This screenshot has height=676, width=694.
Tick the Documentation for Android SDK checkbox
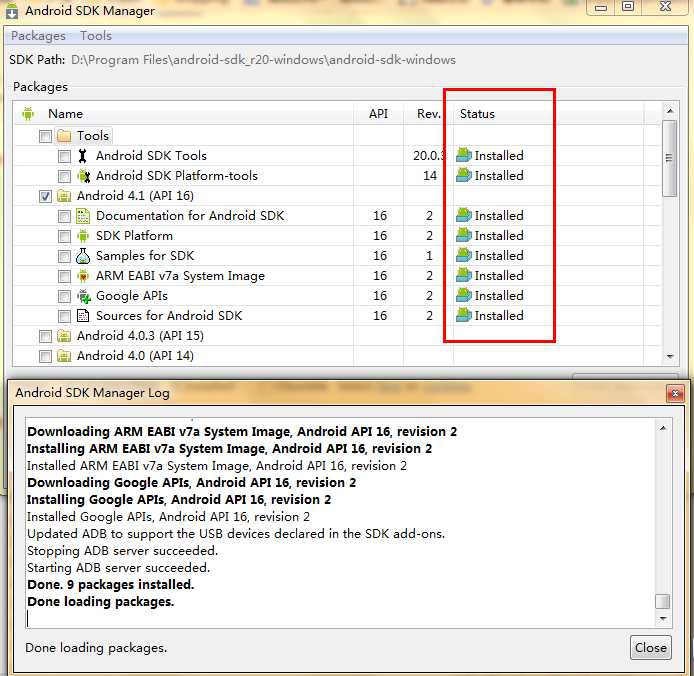[64, 216]
